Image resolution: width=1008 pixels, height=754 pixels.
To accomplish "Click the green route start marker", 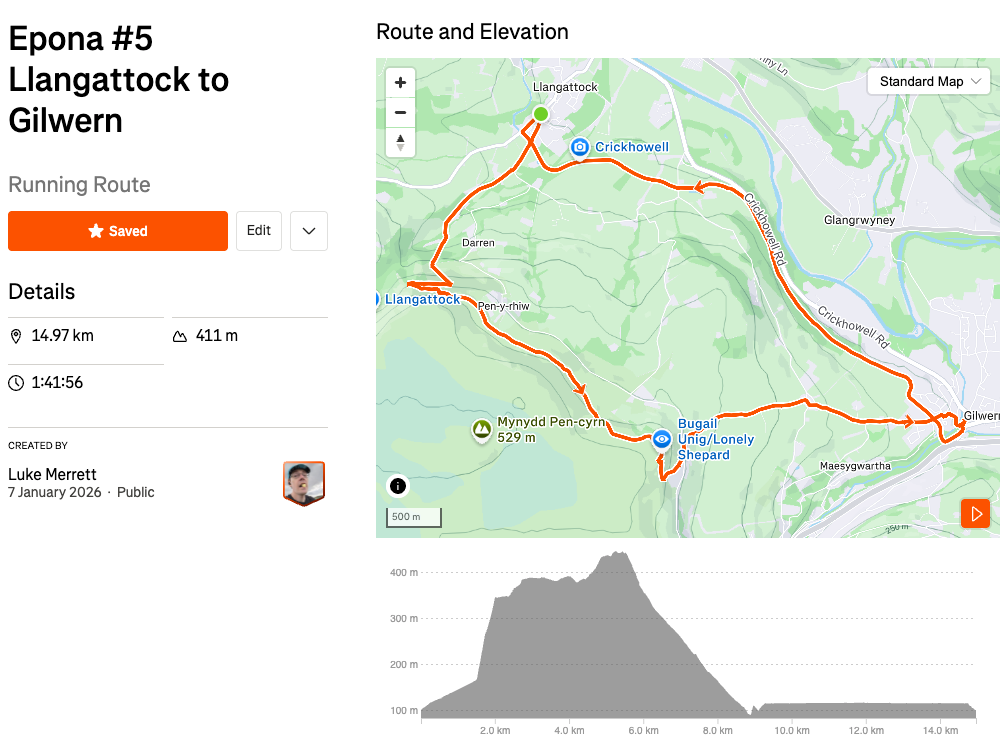I will pos(540,114).
